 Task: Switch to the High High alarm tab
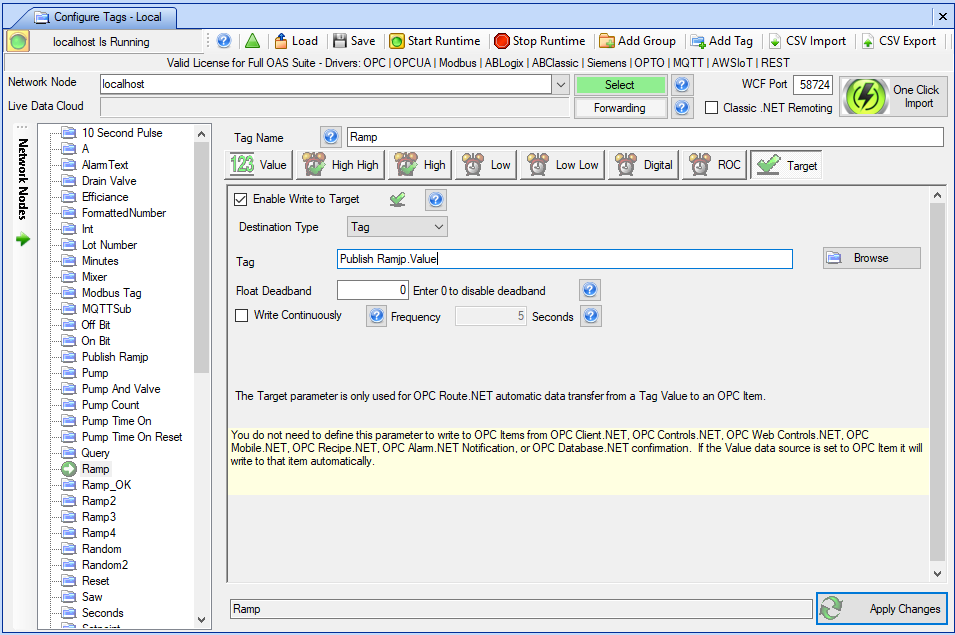340,164
